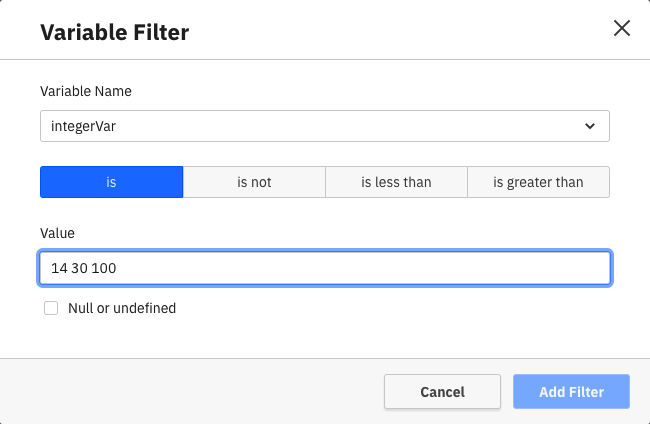This screenshot has height=424, width=650.
Task: Focus the Value input field
Action: (324, 269)
